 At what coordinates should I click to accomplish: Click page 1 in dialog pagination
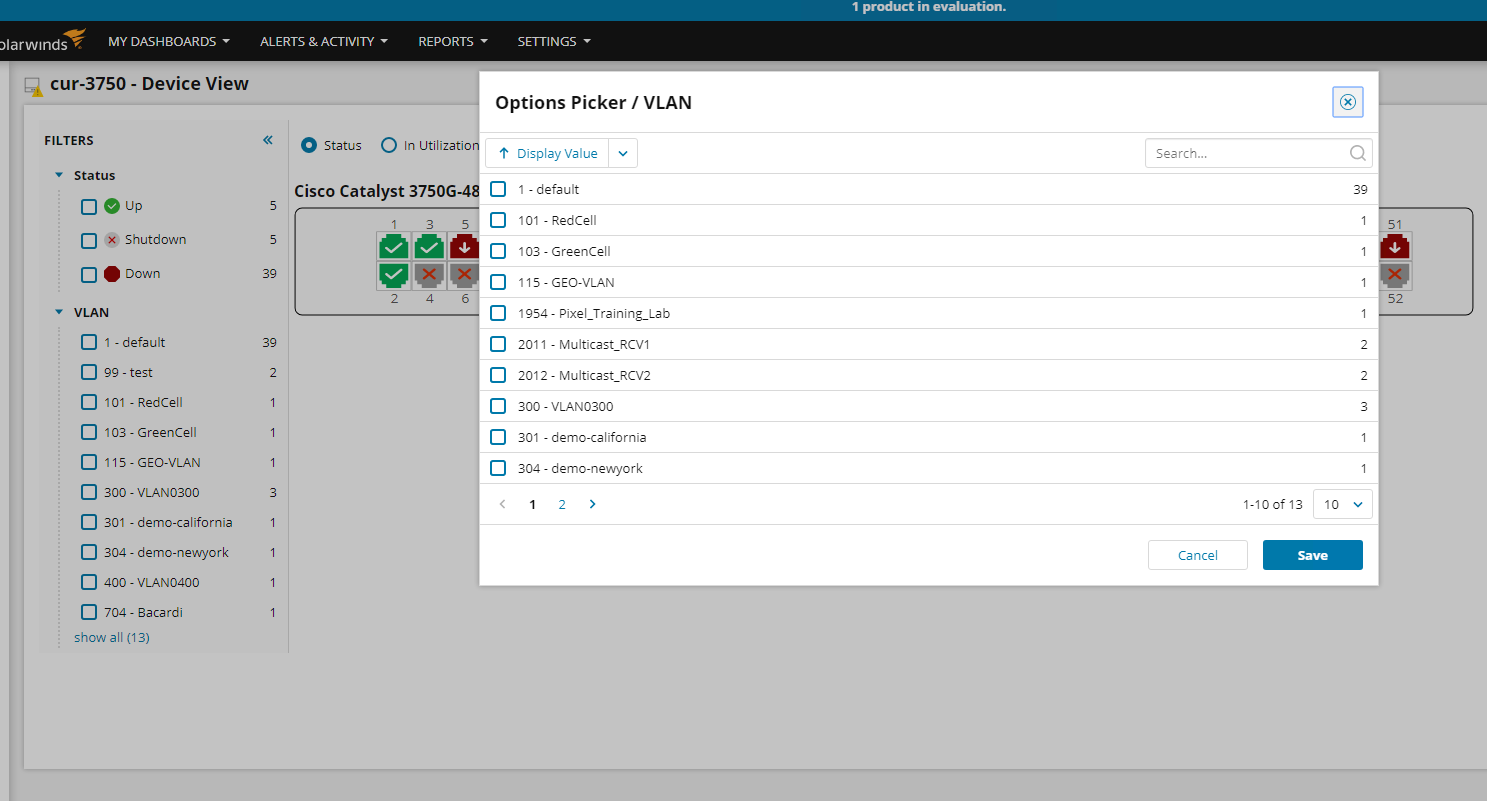pyautogui.click(x=532, y=504)
